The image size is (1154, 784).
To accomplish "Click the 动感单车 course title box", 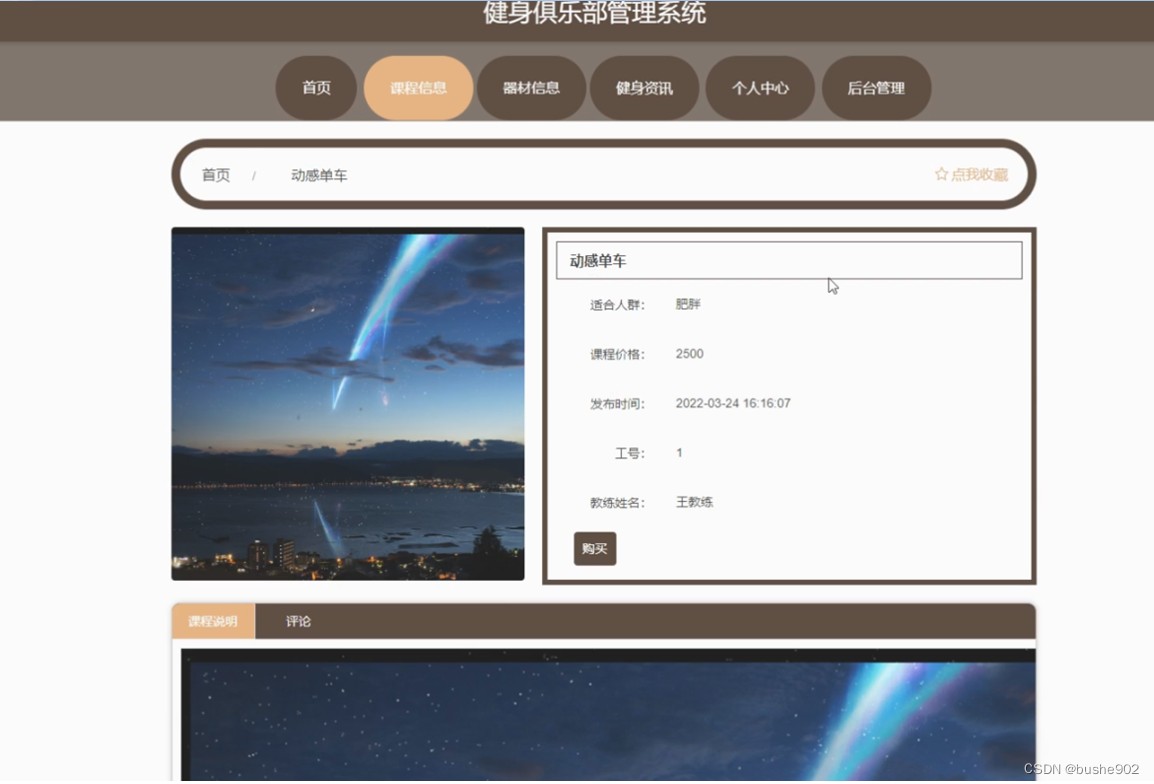I will (789, 261).
